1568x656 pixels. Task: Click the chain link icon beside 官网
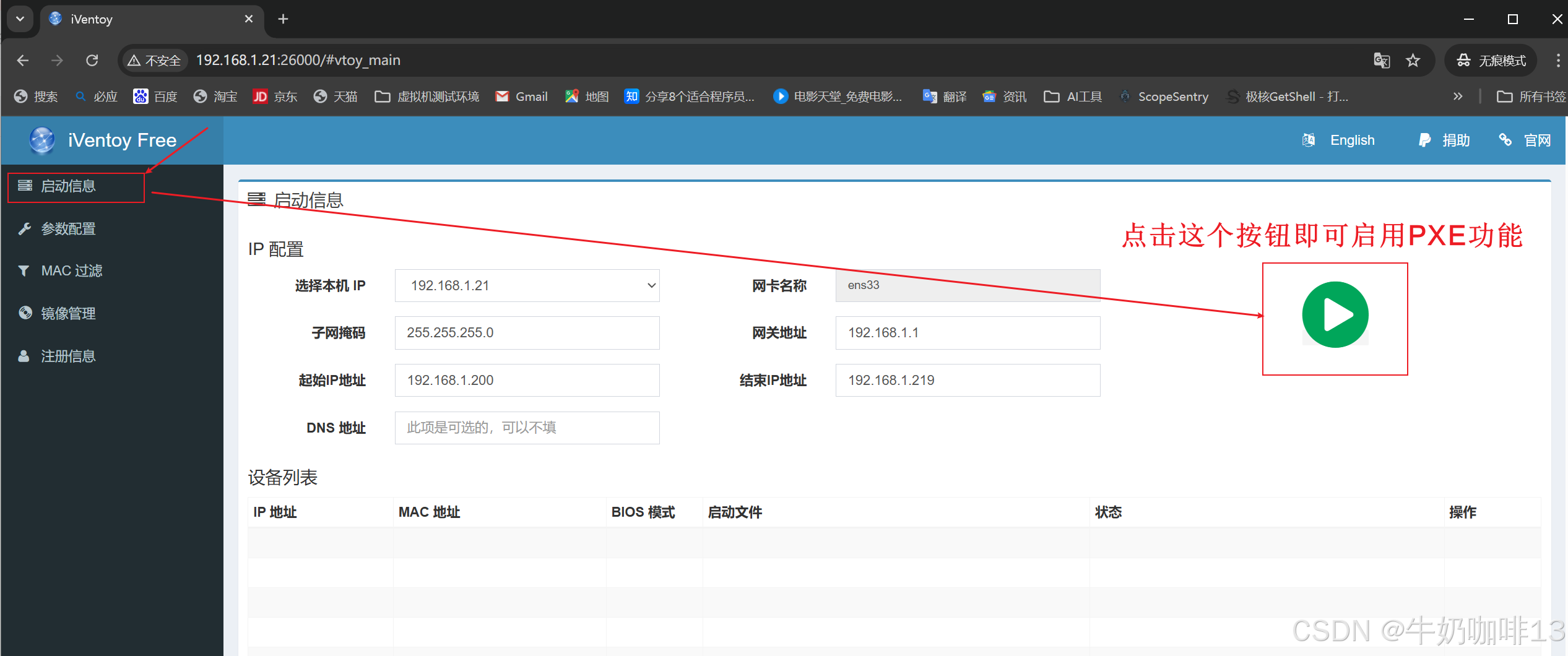pyautogui.click(x=1505, y=140)
